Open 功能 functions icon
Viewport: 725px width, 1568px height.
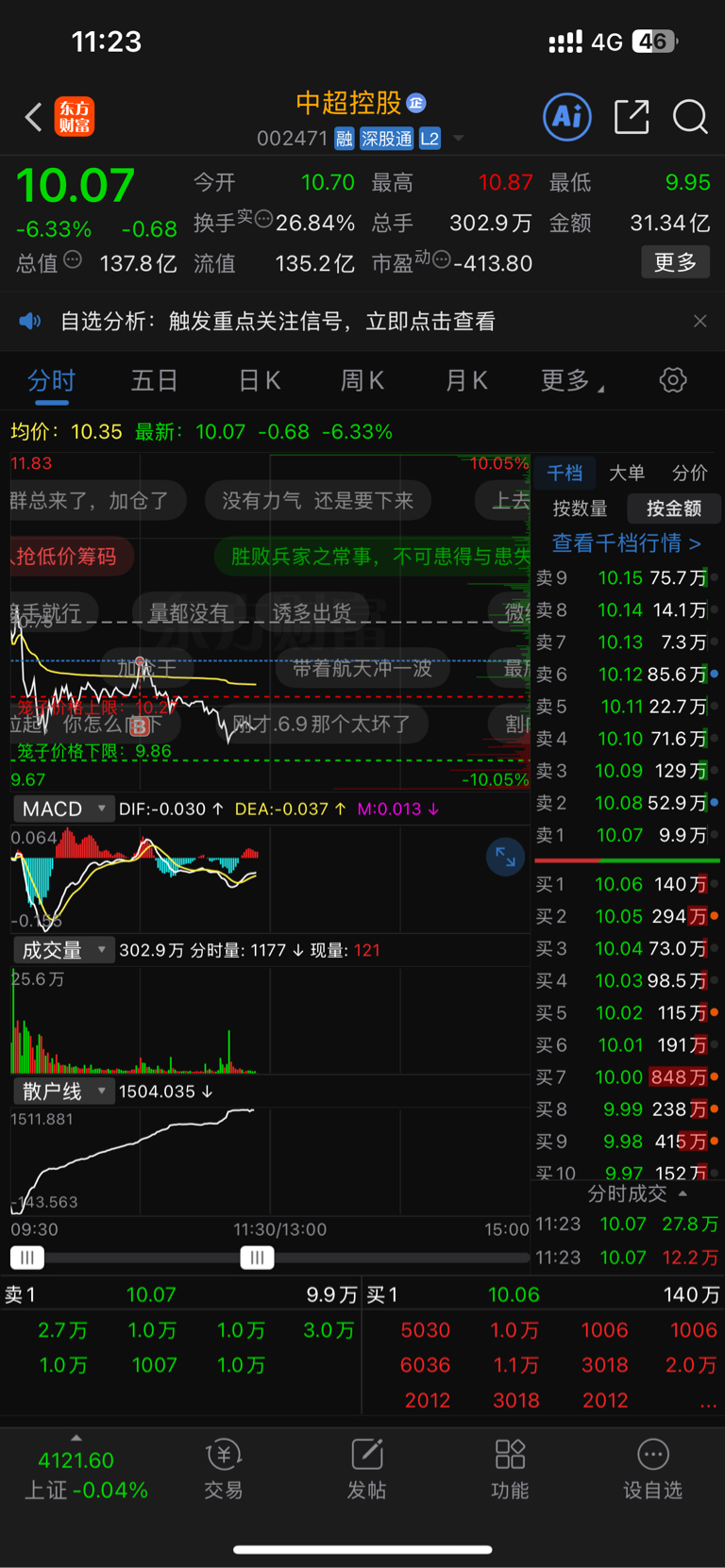coord(510,1469)
